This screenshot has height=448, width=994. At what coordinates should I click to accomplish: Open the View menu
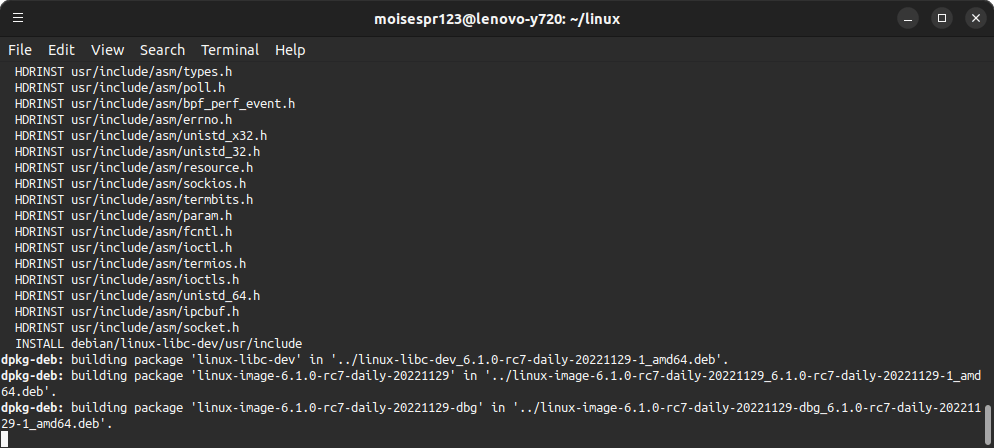pyautogui.click(x=107, y=50)
